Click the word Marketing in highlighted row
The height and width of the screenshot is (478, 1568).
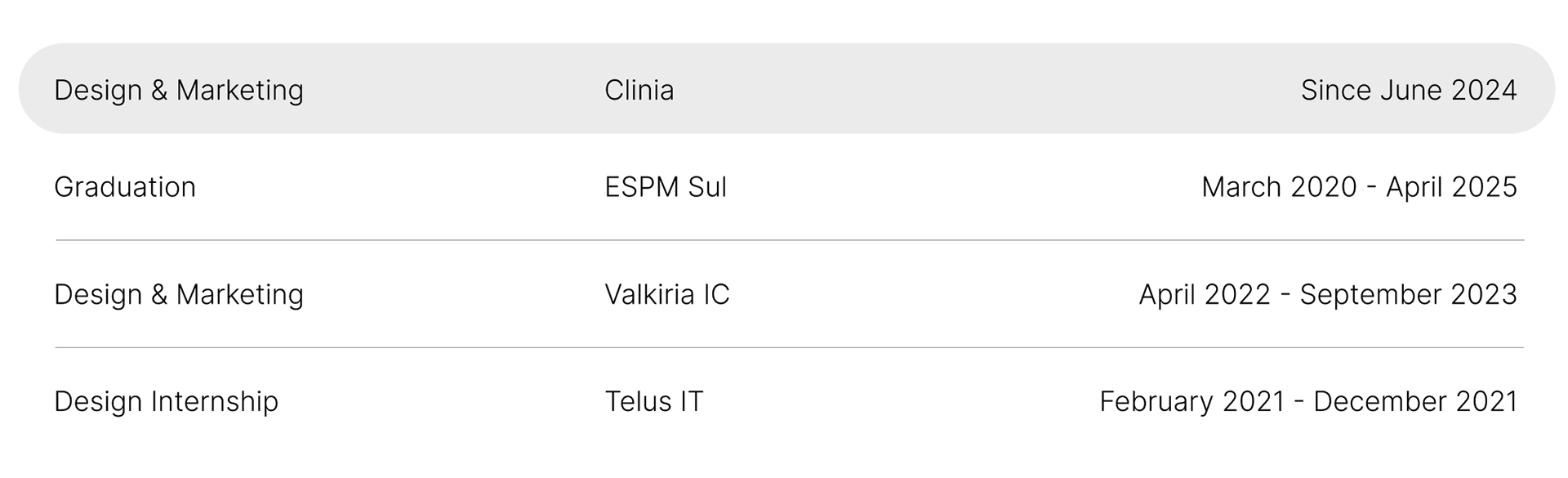(240, 90)
